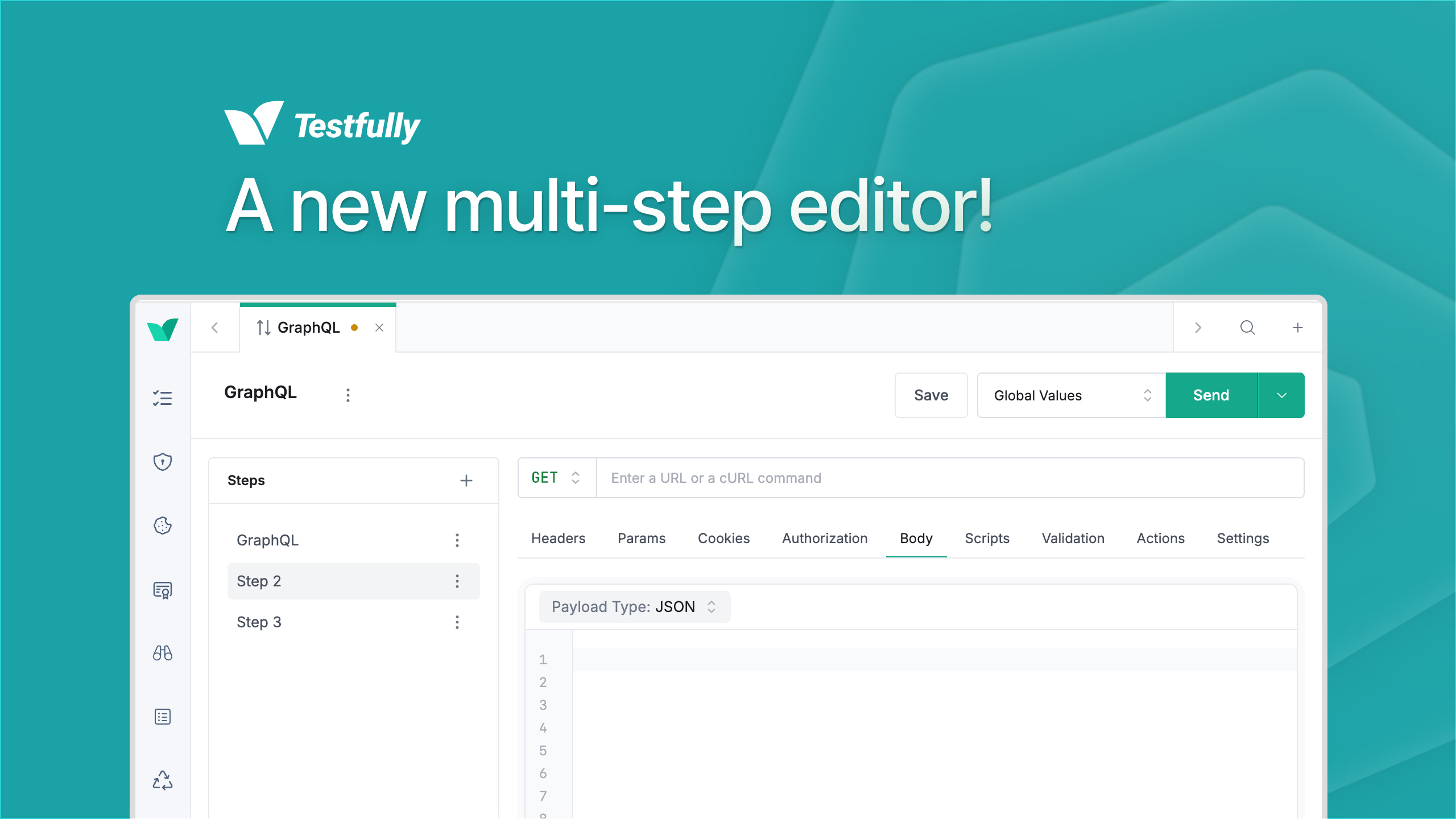Switch to the Authorization tab
1456x819 pixels.
point(825,538)
